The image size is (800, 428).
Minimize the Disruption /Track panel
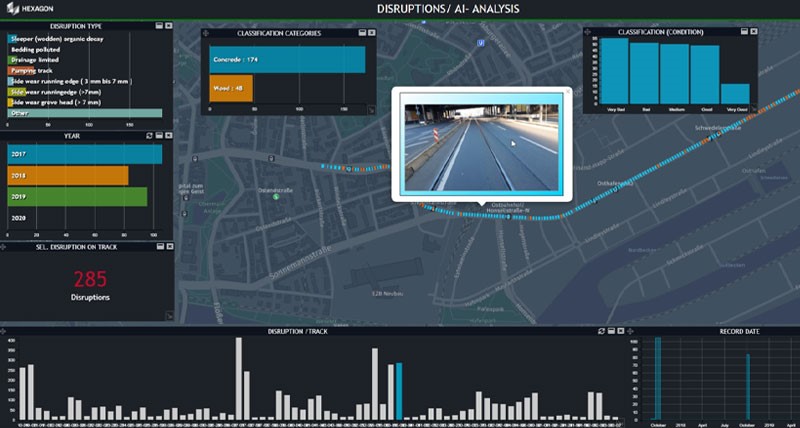point(611,331)
